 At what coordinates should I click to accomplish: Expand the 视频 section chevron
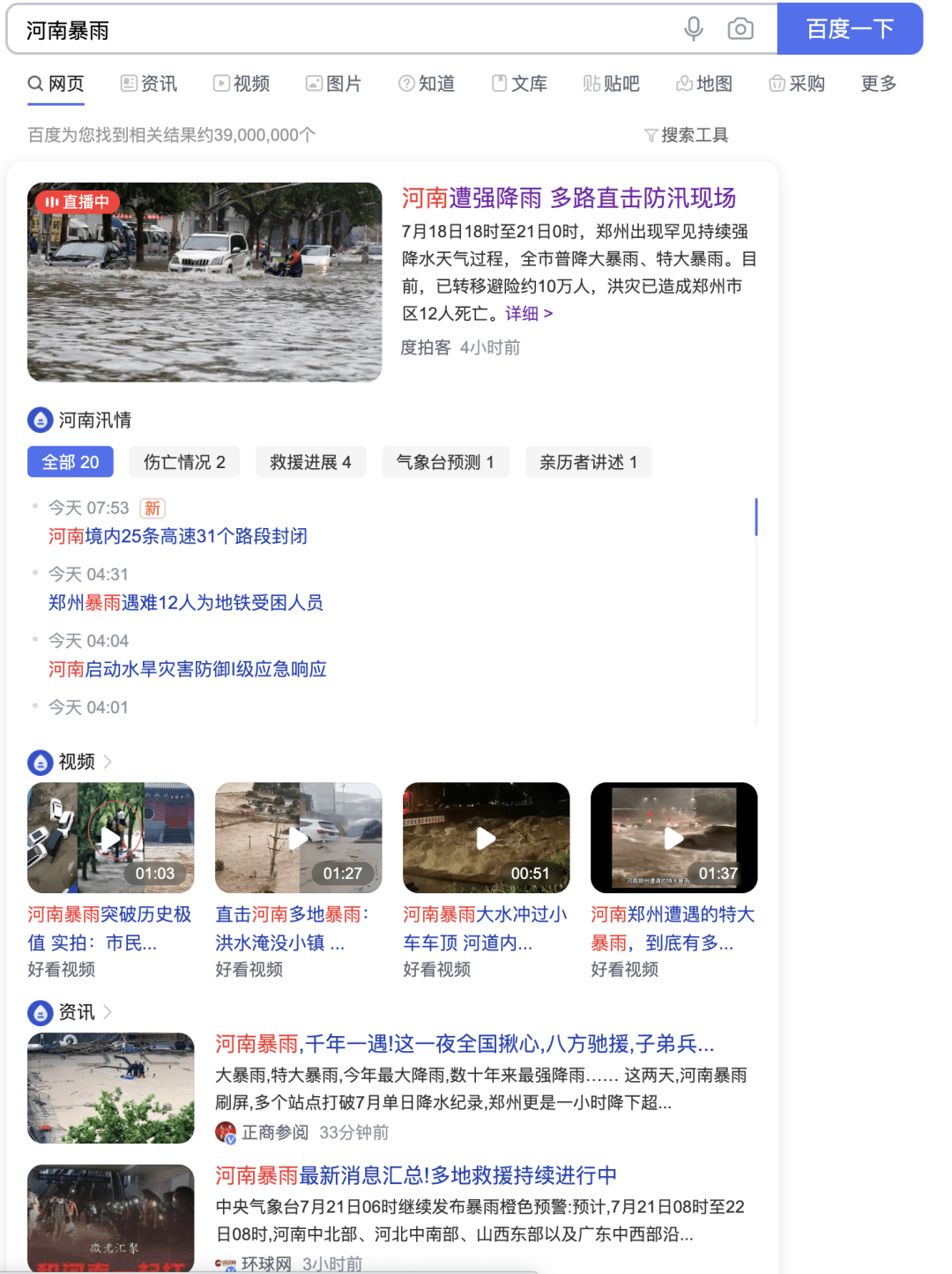pyautogui.click(x=108, y=762)
